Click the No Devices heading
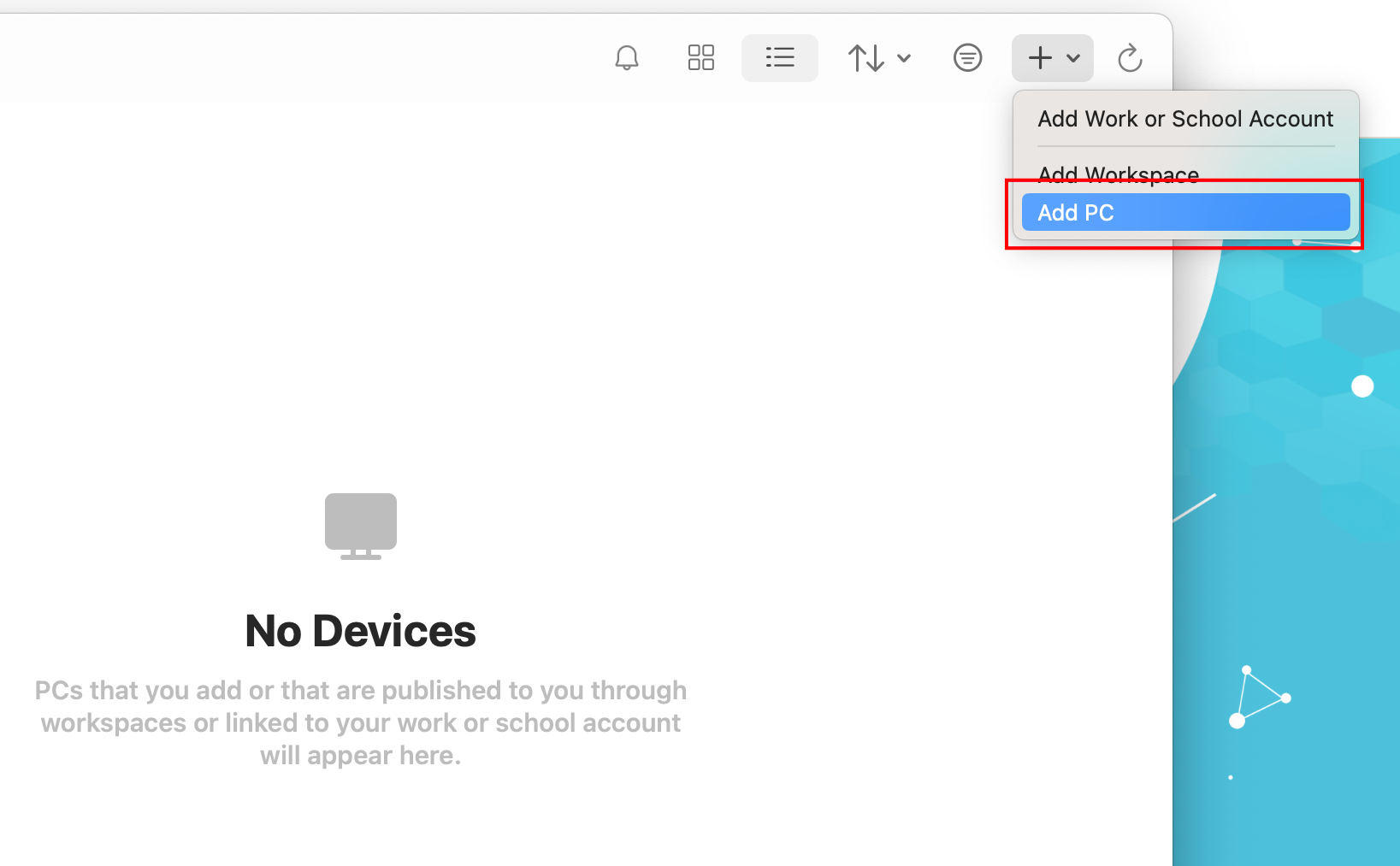This screenshot has height=866, width=1400. pyautogui.click(x=360, y=631)
